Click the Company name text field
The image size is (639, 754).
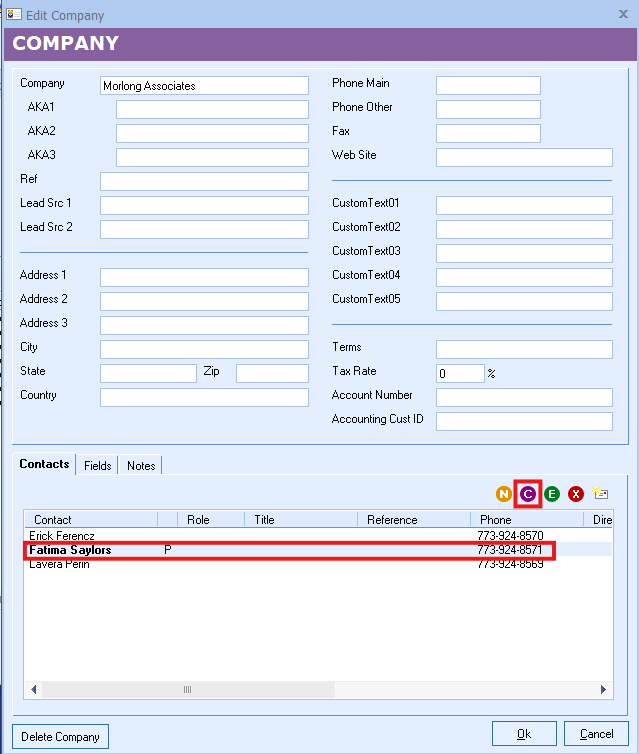click(204, 86)
